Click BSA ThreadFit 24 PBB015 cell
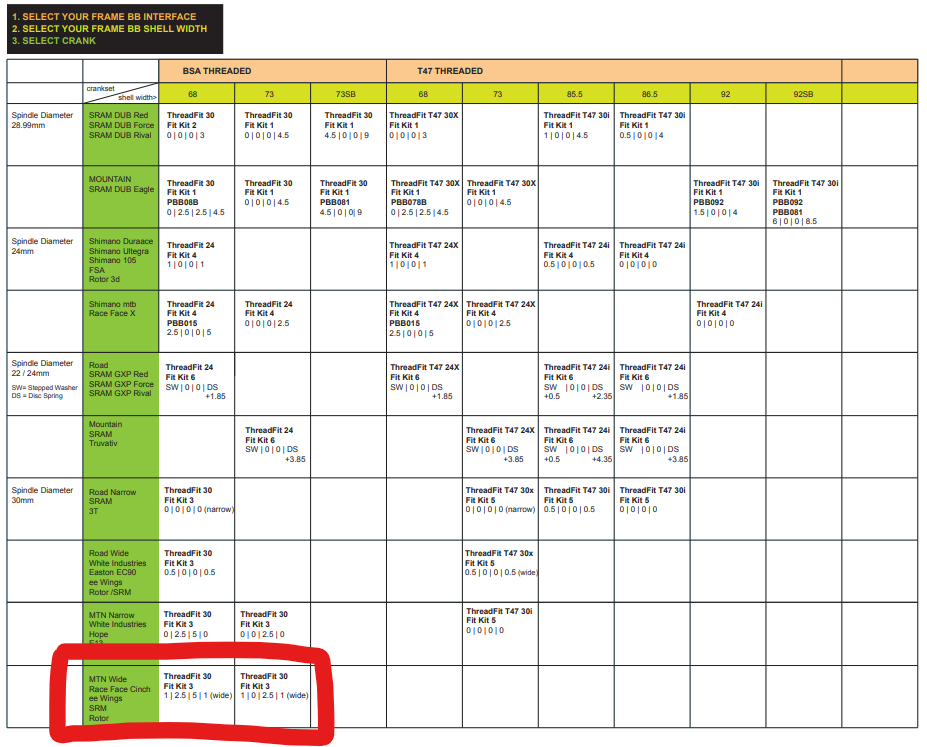Image resolution: width=927 pixels, height=747 pixels. pyautogui.click(x=197, y=321)
